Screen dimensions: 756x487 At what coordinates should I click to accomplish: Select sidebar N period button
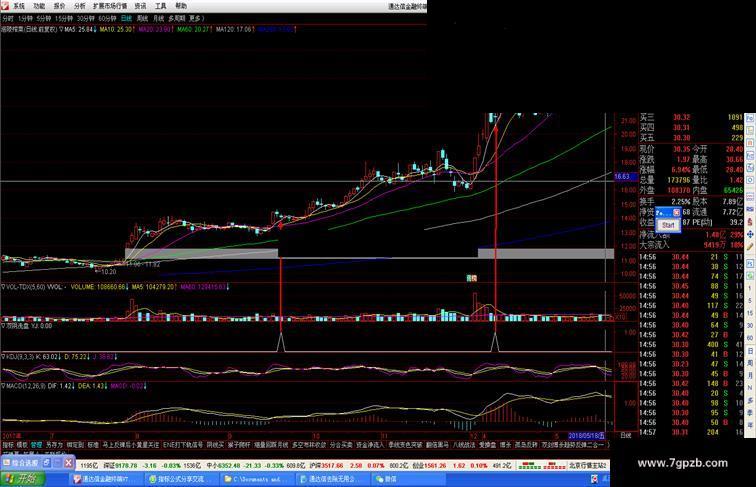tap(750, 387)
